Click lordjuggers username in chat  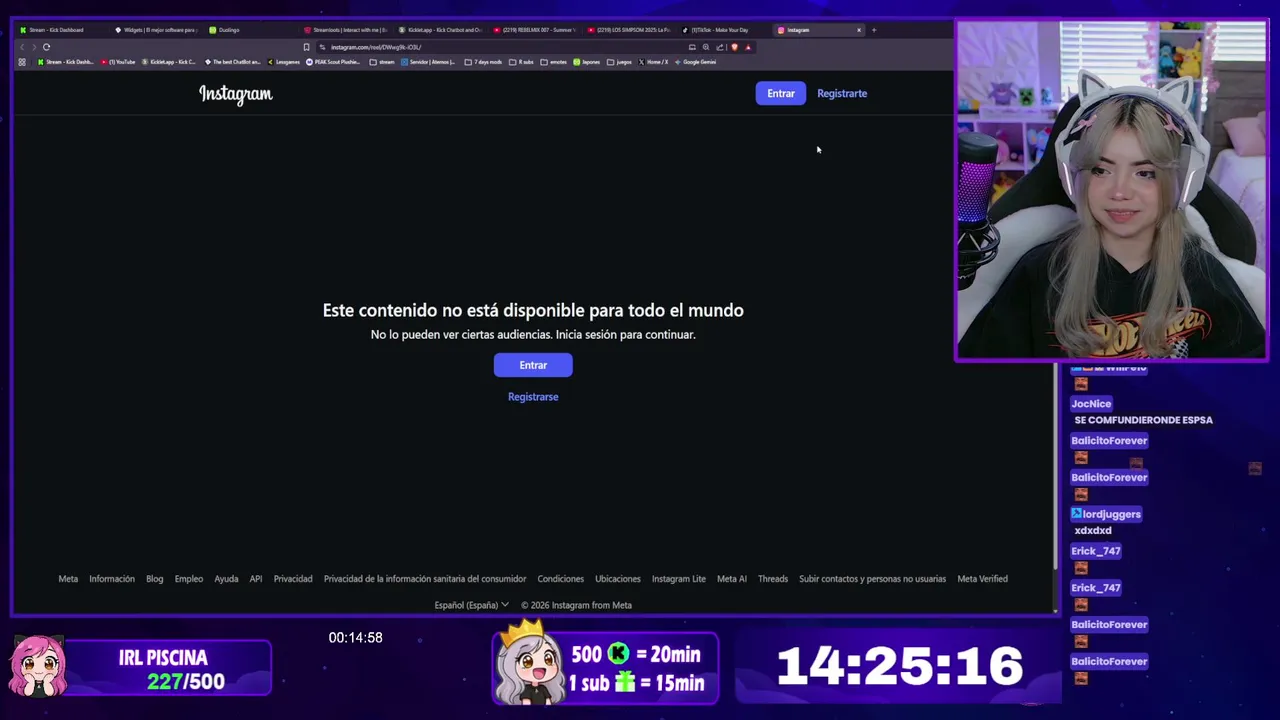(x=1106, y=514)
